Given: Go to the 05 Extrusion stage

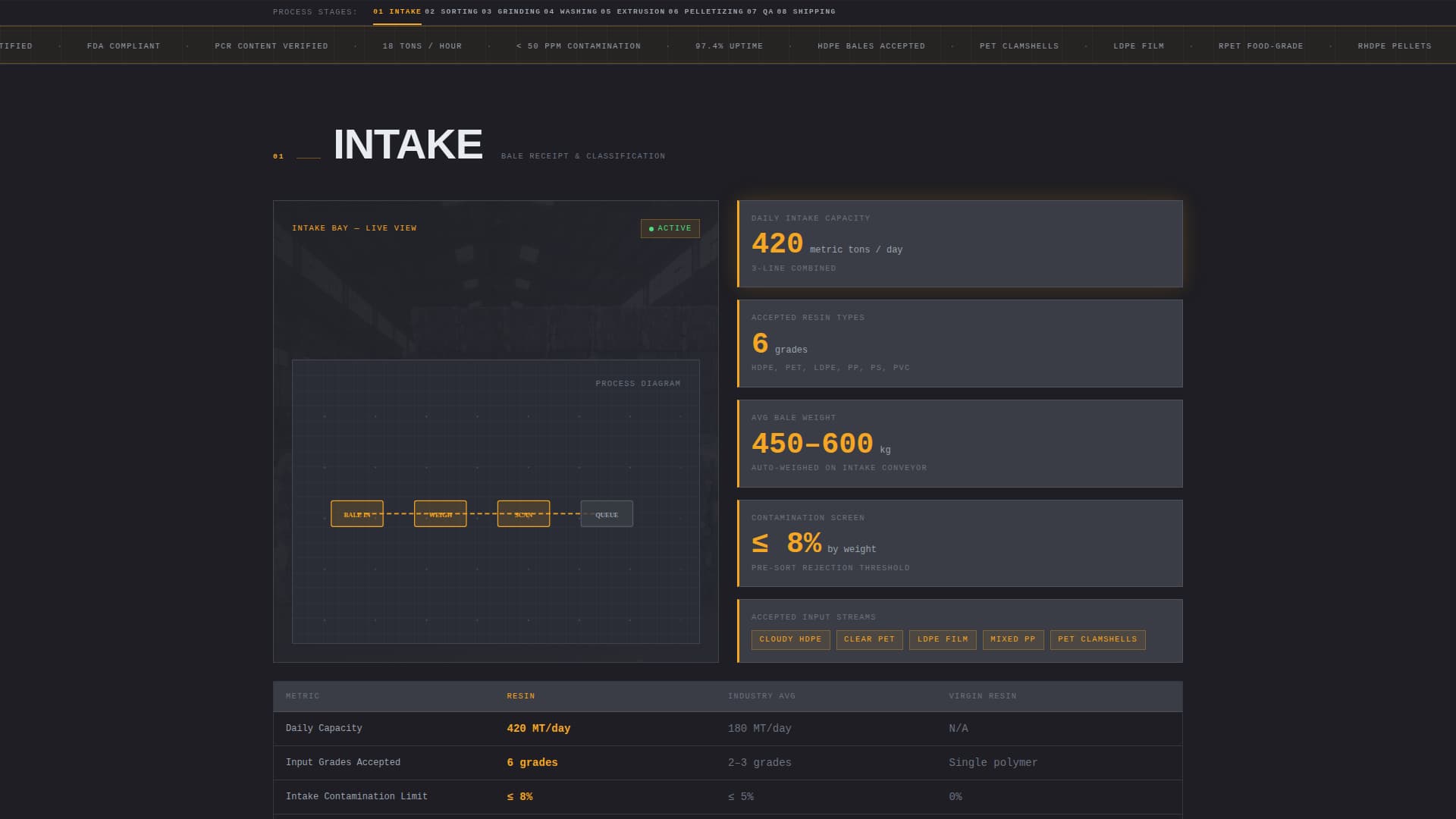Looking at the screenshot, I should 632,12.
